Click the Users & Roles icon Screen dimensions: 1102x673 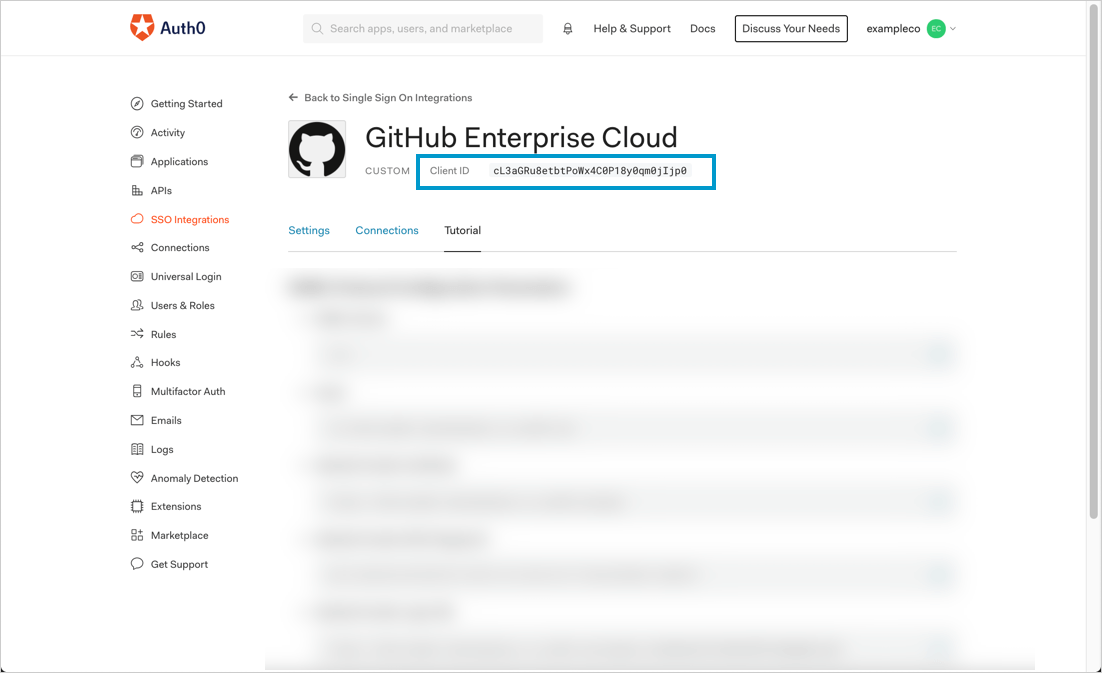tap(137, 305)
